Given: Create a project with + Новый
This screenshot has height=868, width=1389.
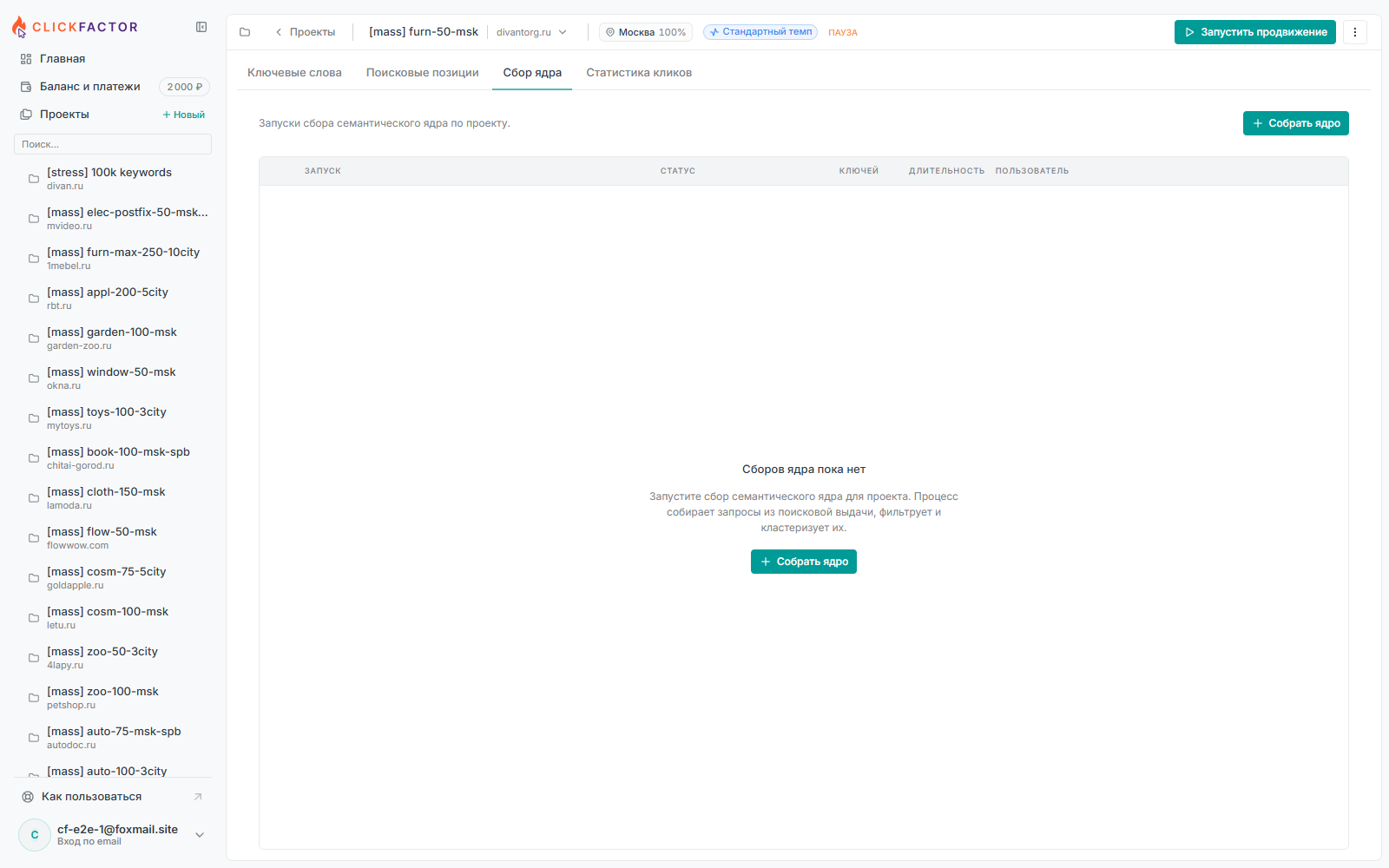Looking at the screenshot, I should [x=184, y=115].
